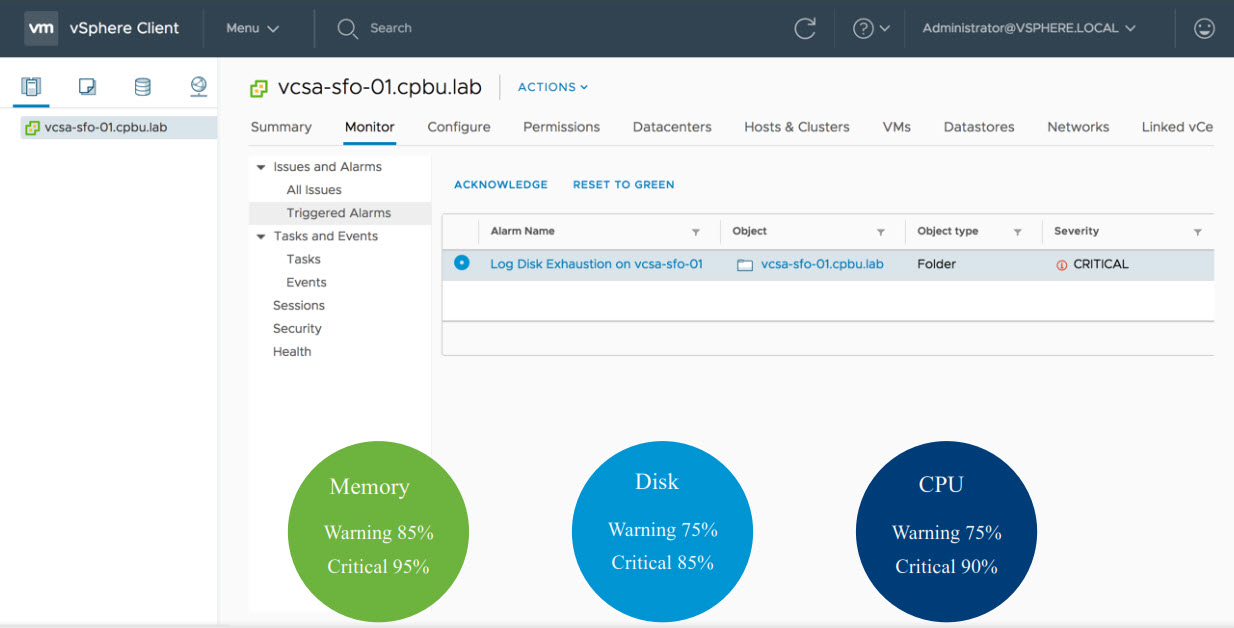Click the CRITICAL severity text
Screen dimensions: 1234x628
coord(1101,264)
